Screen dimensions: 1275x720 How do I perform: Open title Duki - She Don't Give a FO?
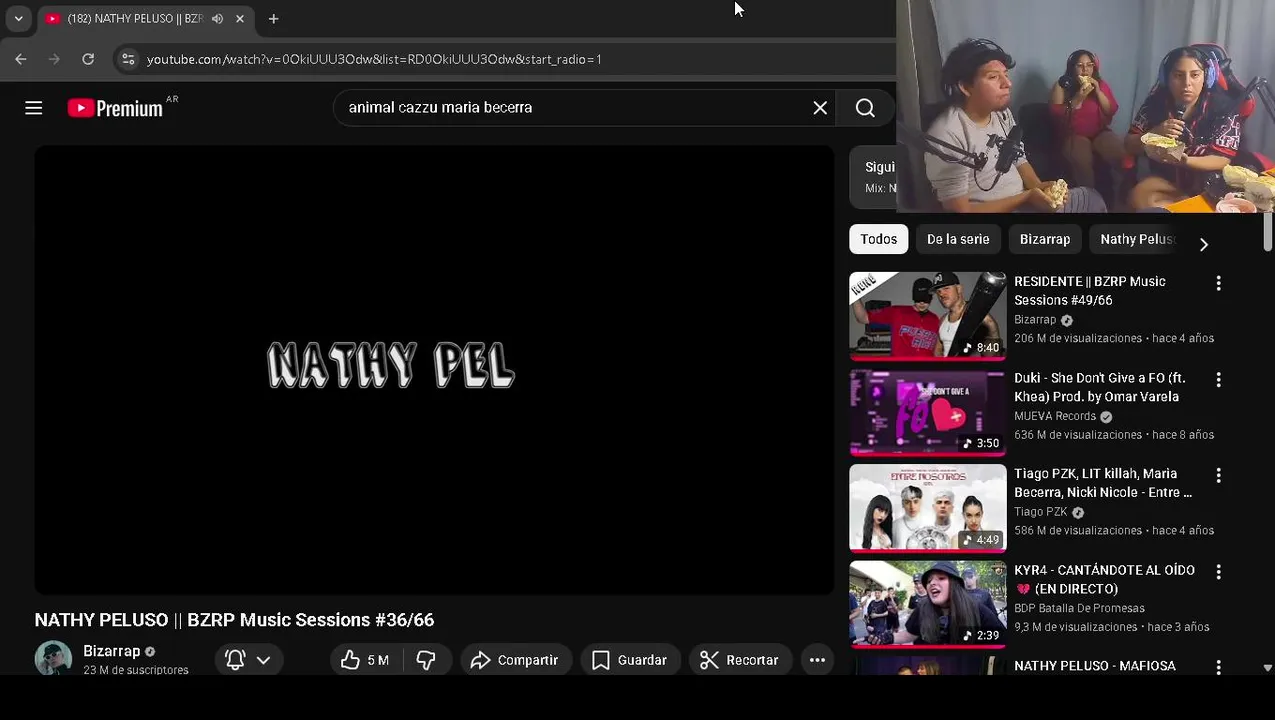click(x=1100, y=387)
